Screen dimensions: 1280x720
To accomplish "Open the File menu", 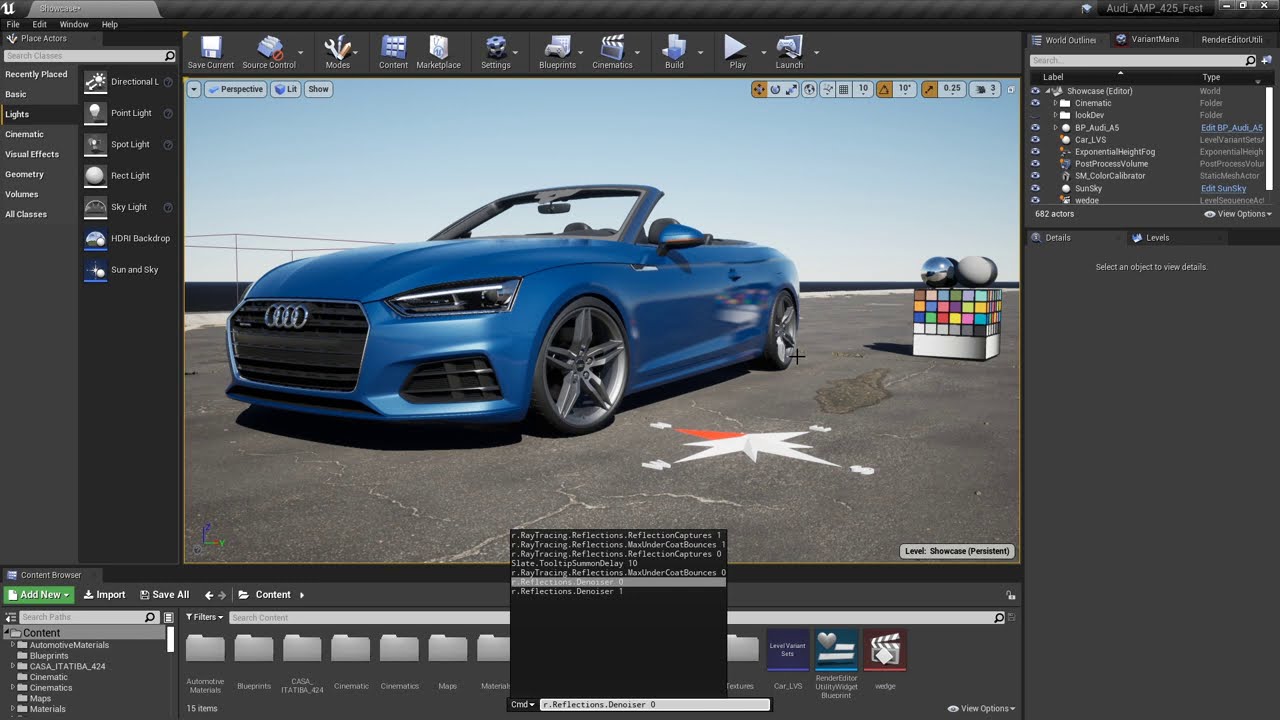I will pos(13,24).
